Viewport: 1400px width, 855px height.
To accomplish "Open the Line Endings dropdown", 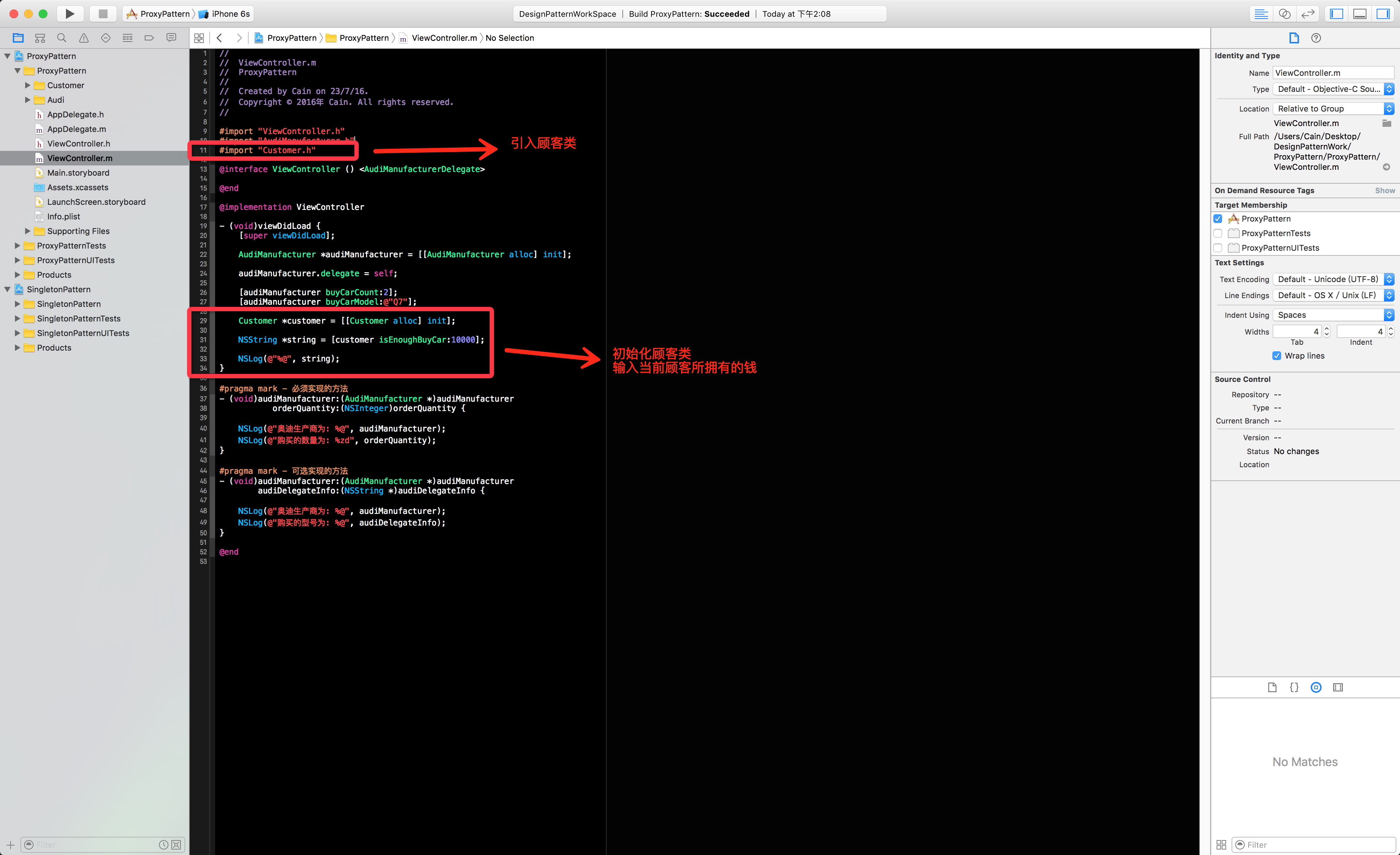I will pos(1333,296).
